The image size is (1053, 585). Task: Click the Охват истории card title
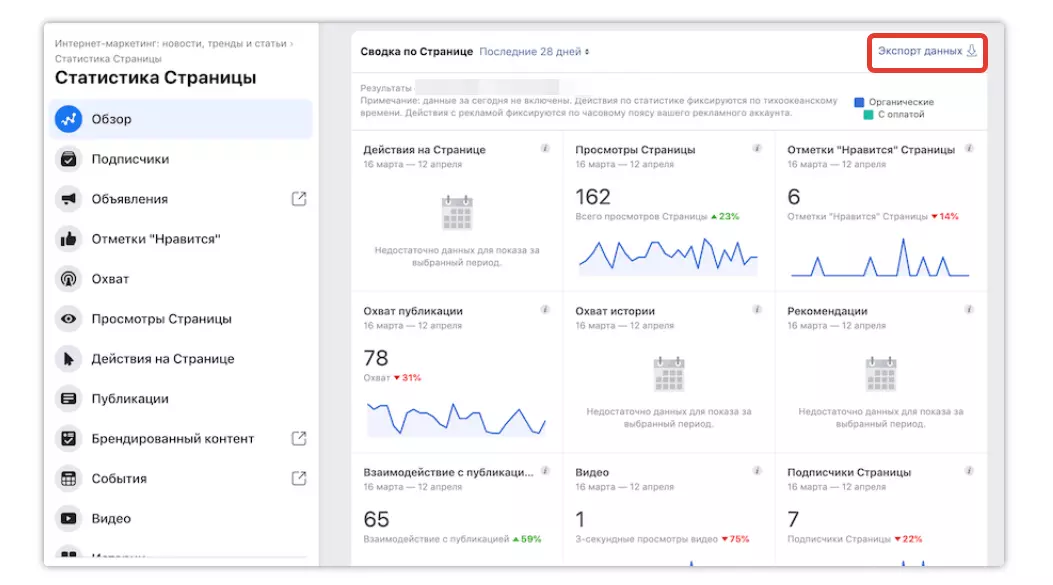pos(615,311)
